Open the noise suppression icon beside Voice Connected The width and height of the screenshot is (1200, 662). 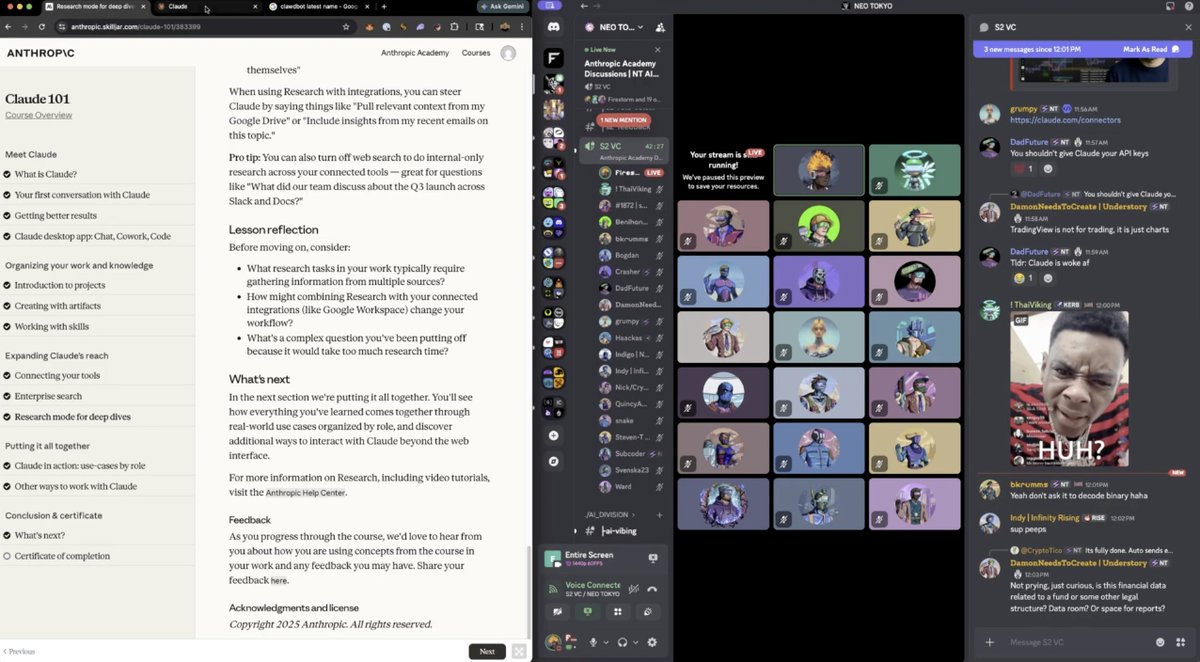pyautogui.click(x=633, y=589)
